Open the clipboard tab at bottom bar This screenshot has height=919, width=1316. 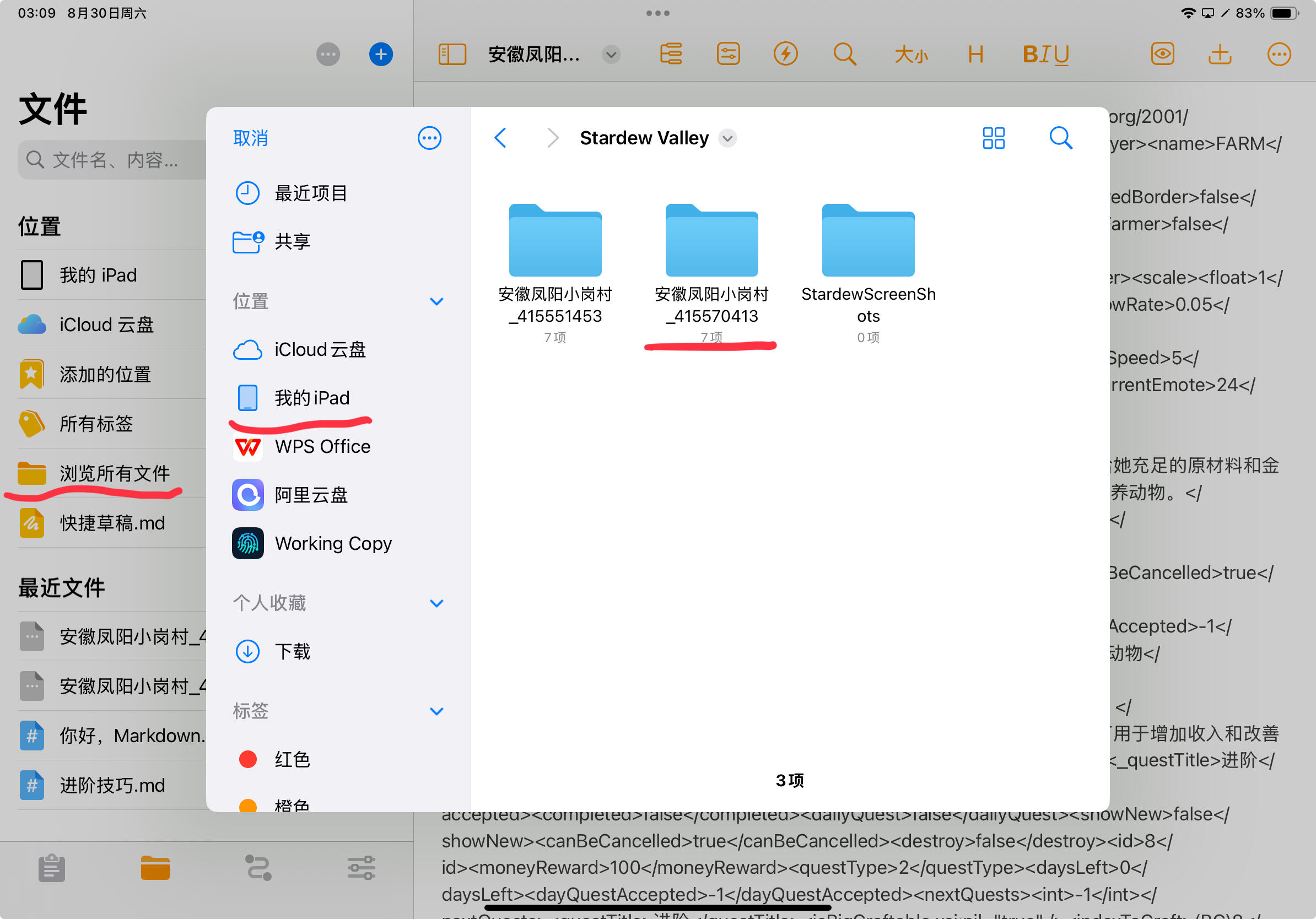pos(52,868)
